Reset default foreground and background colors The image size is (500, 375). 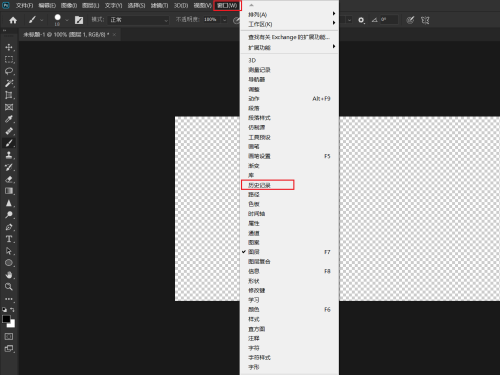[4, 310]
